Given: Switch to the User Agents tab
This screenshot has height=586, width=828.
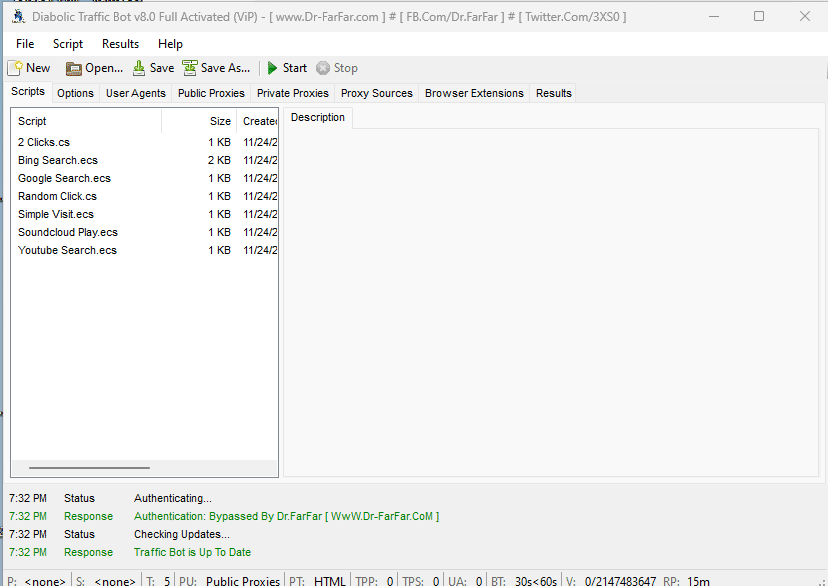Looking at the screenshot, I should (x=136, y=93).
